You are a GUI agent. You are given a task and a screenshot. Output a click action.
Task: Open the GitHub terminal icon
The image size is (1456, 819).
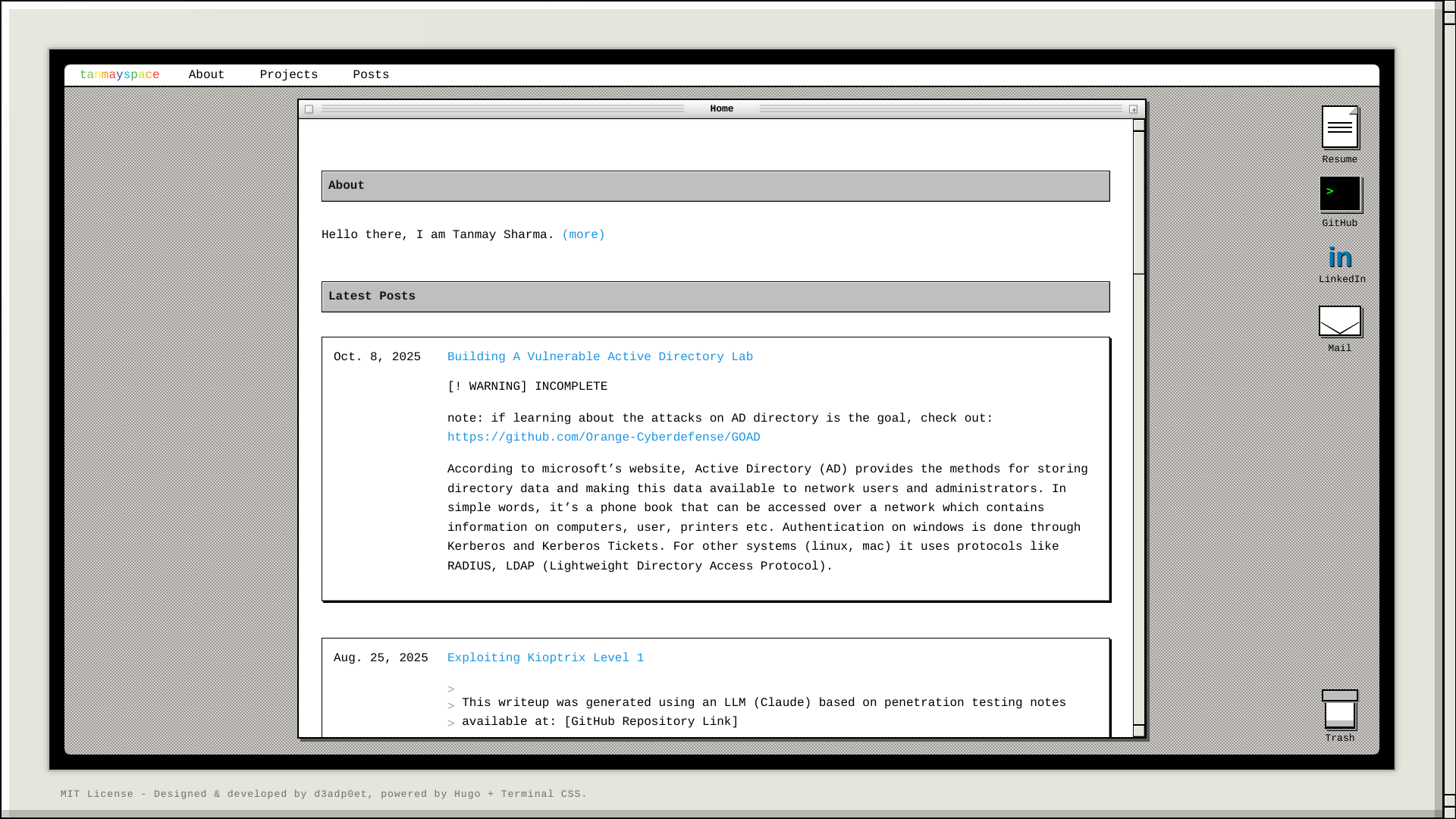(1339, 194)
